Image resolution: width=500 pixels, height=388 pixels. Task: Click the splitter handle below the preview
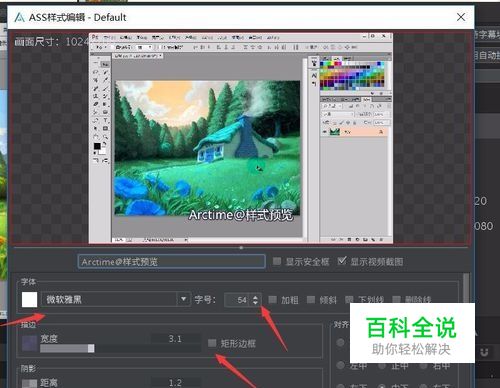[x=241, y=248]
